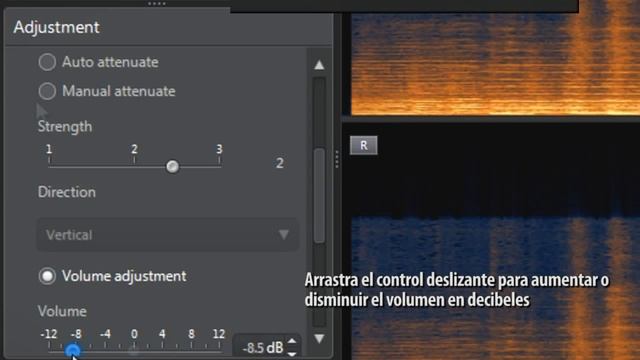This screenshot has height=360, width=640.
Task: Increase volume with the dB up arrow
Action: point(292,341)
